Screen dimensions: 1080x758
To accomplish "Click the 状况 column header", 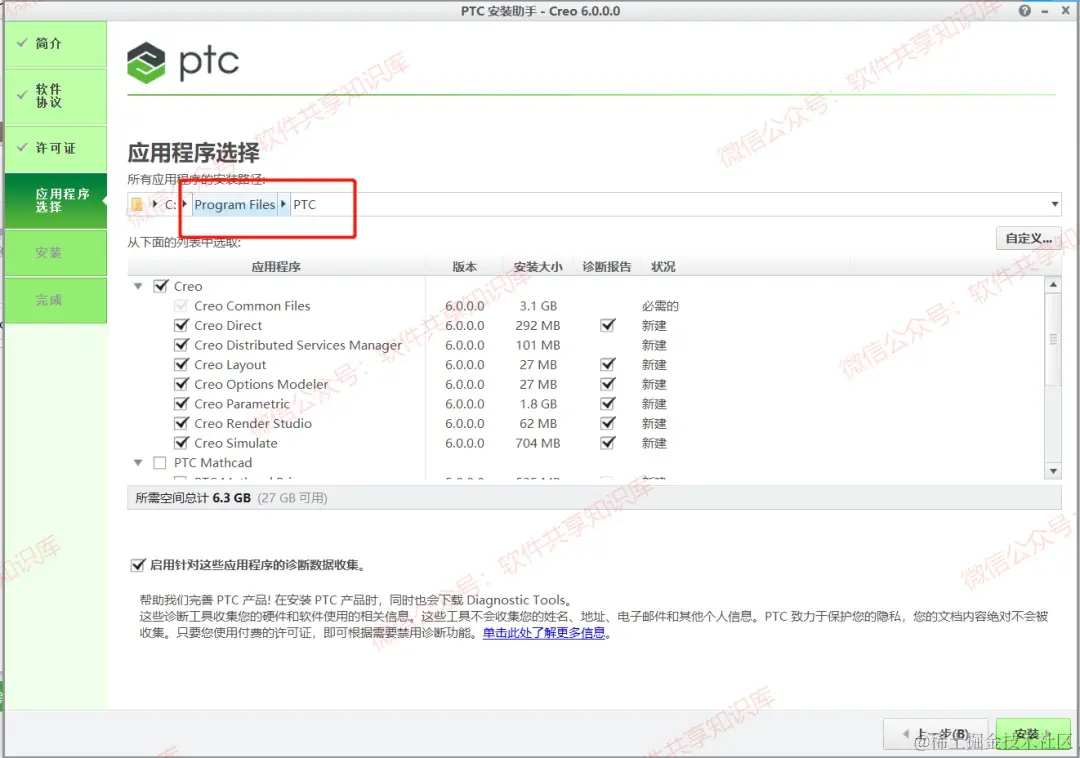I will click(663, 266).
